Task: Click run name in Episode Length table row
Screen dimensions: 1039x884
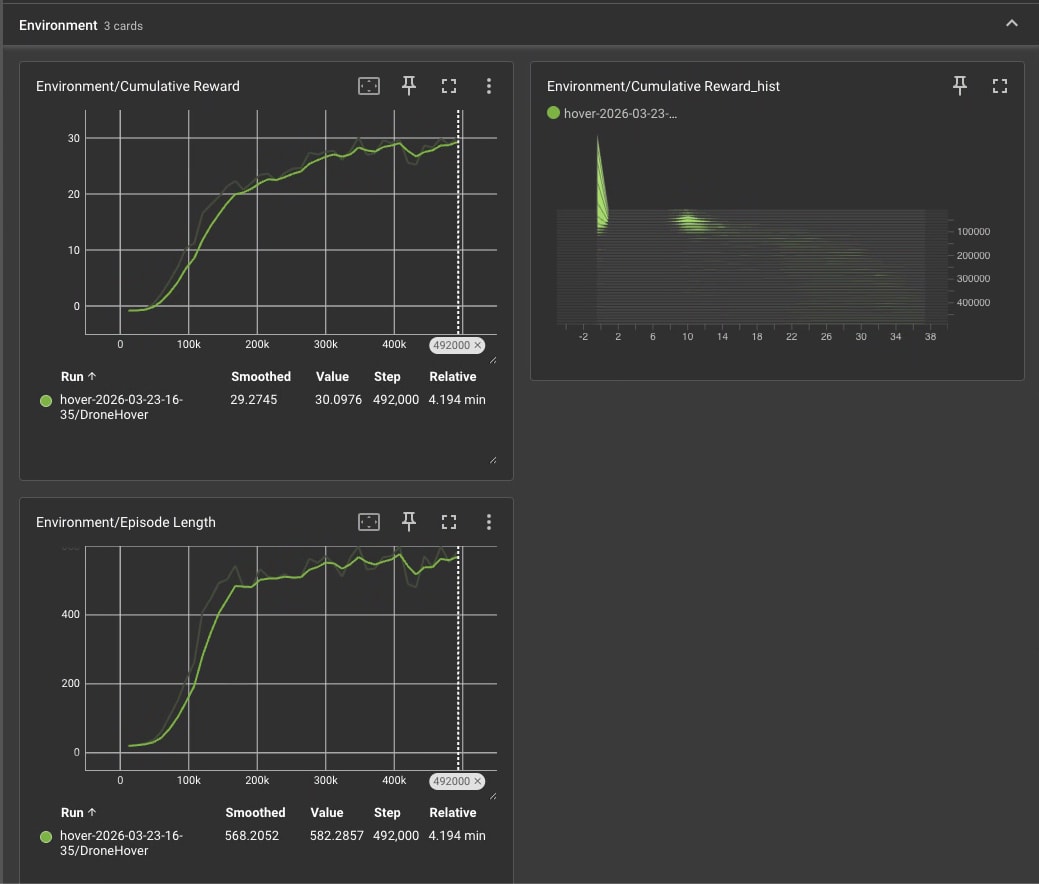Action: 121,843
